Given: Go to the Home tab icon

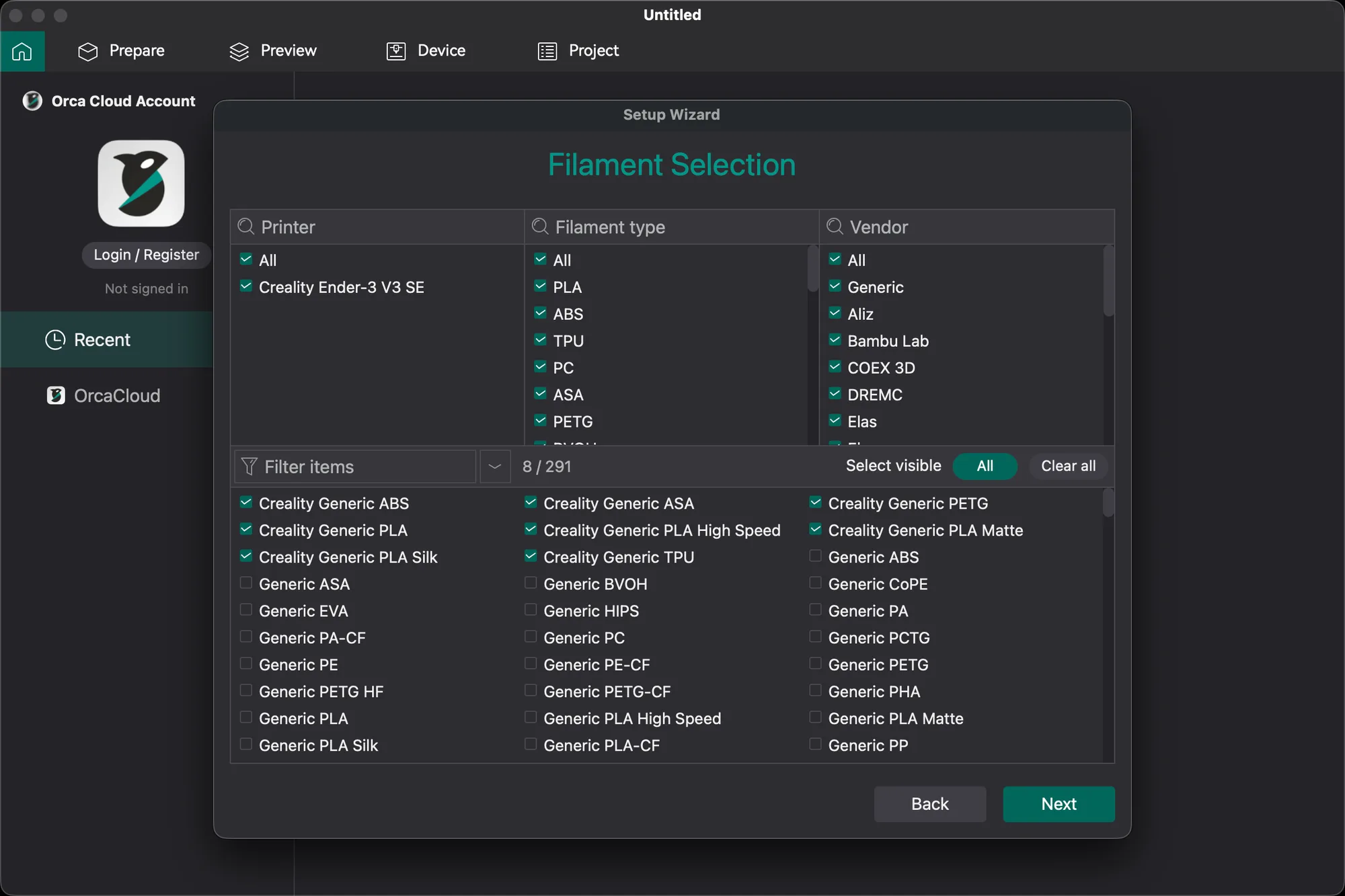Looking at the screenshot, I should coord(22,51).
